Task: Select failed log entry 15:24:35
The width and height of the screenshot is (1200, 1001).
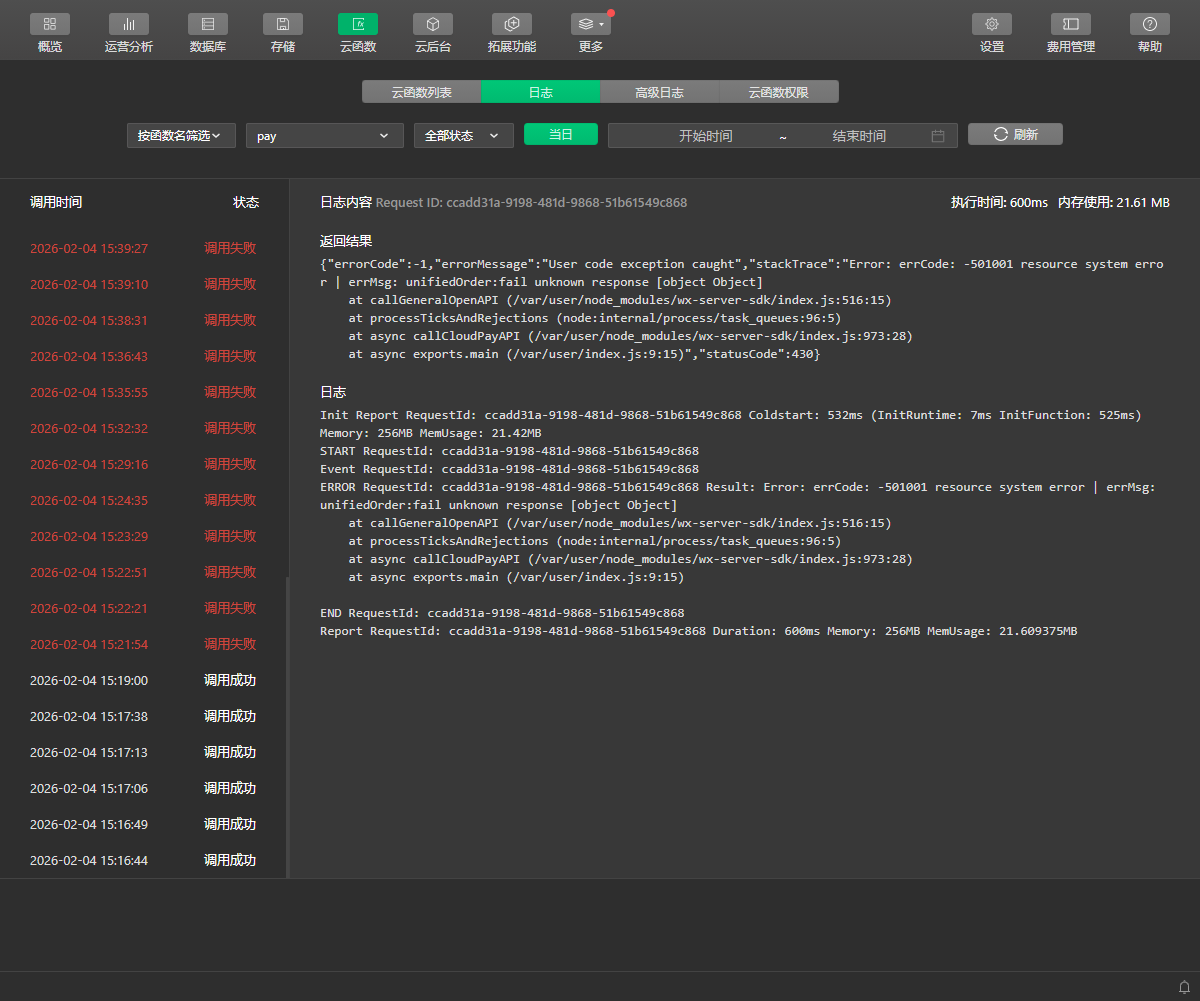Action: (144, 500)
